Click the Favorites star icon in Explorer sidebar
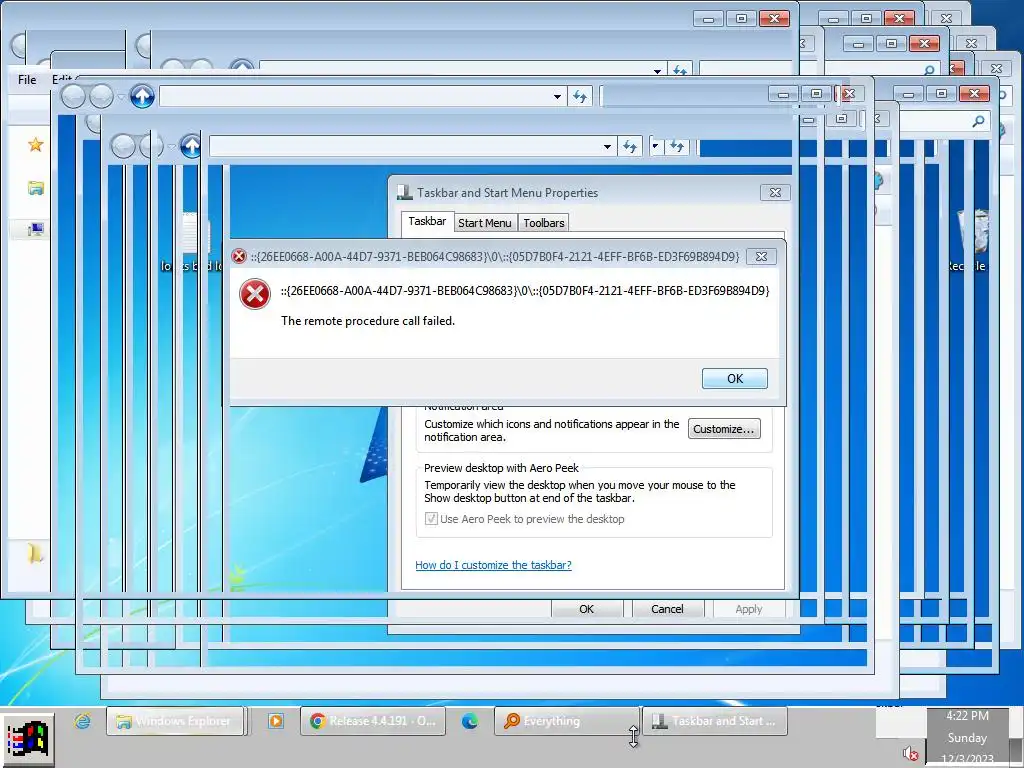 click(35, 144)
